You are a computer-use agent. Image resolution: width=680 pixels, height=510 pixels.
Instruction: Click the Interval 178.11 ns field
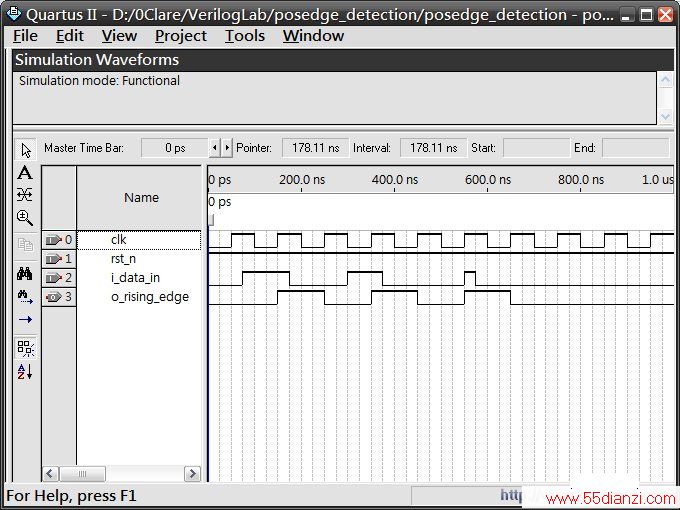pyautogui.click(x=433, y=148)
